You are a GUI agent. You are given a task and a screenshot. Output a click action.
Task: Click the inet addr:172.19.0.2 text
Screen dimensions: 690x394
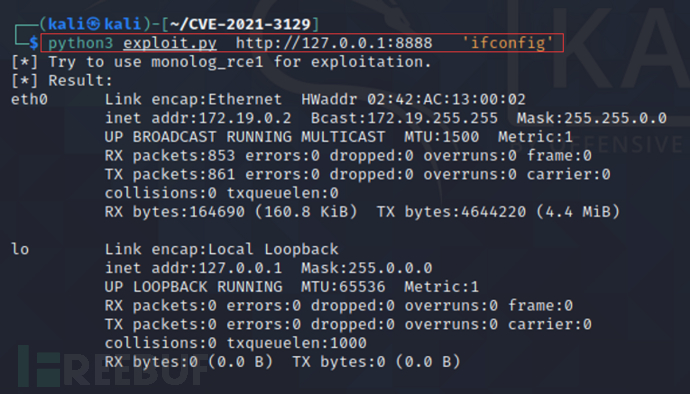click(198, 118)
